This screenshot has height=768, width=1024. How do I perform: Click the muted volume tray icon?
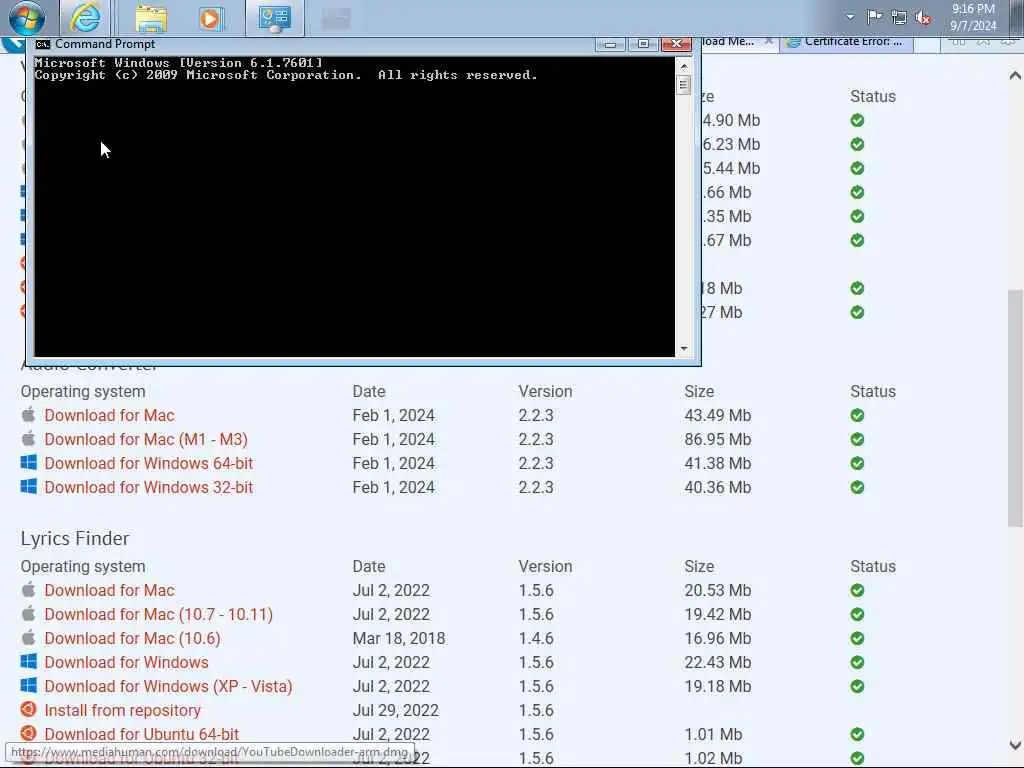pos(923,18)
